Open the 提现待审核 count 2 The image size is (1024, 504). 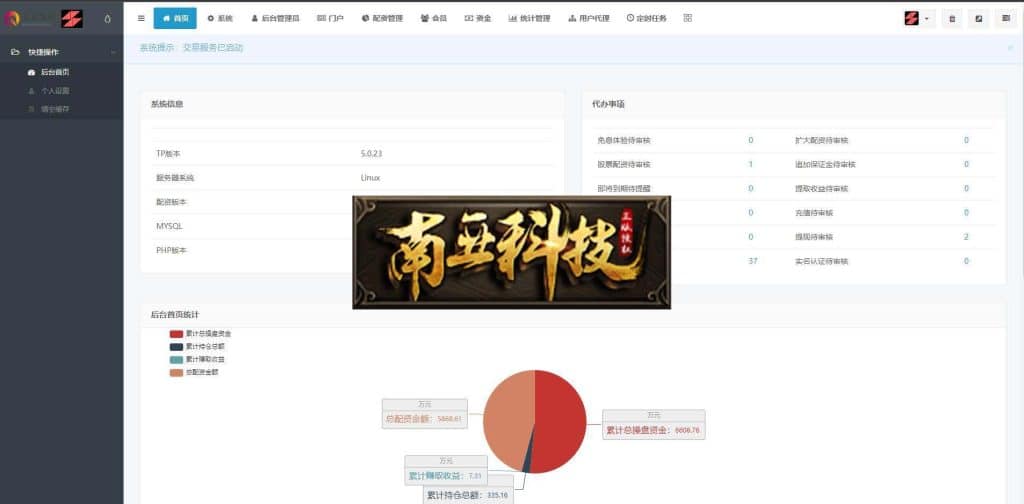(966, 236)
